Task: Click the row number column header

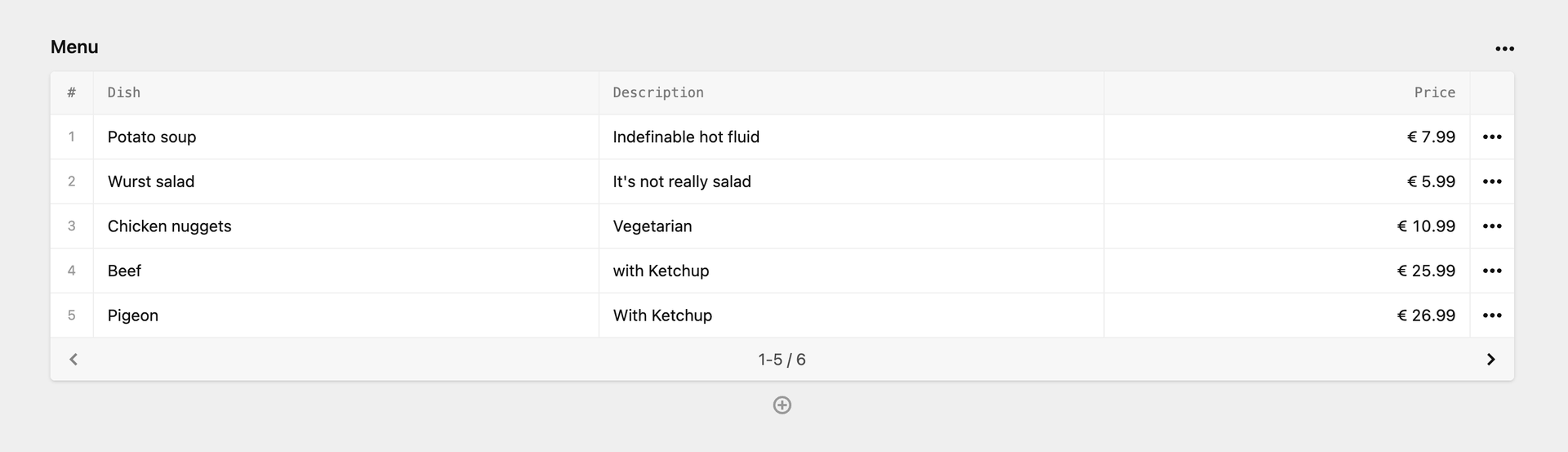Action: [x=72, y=93]
